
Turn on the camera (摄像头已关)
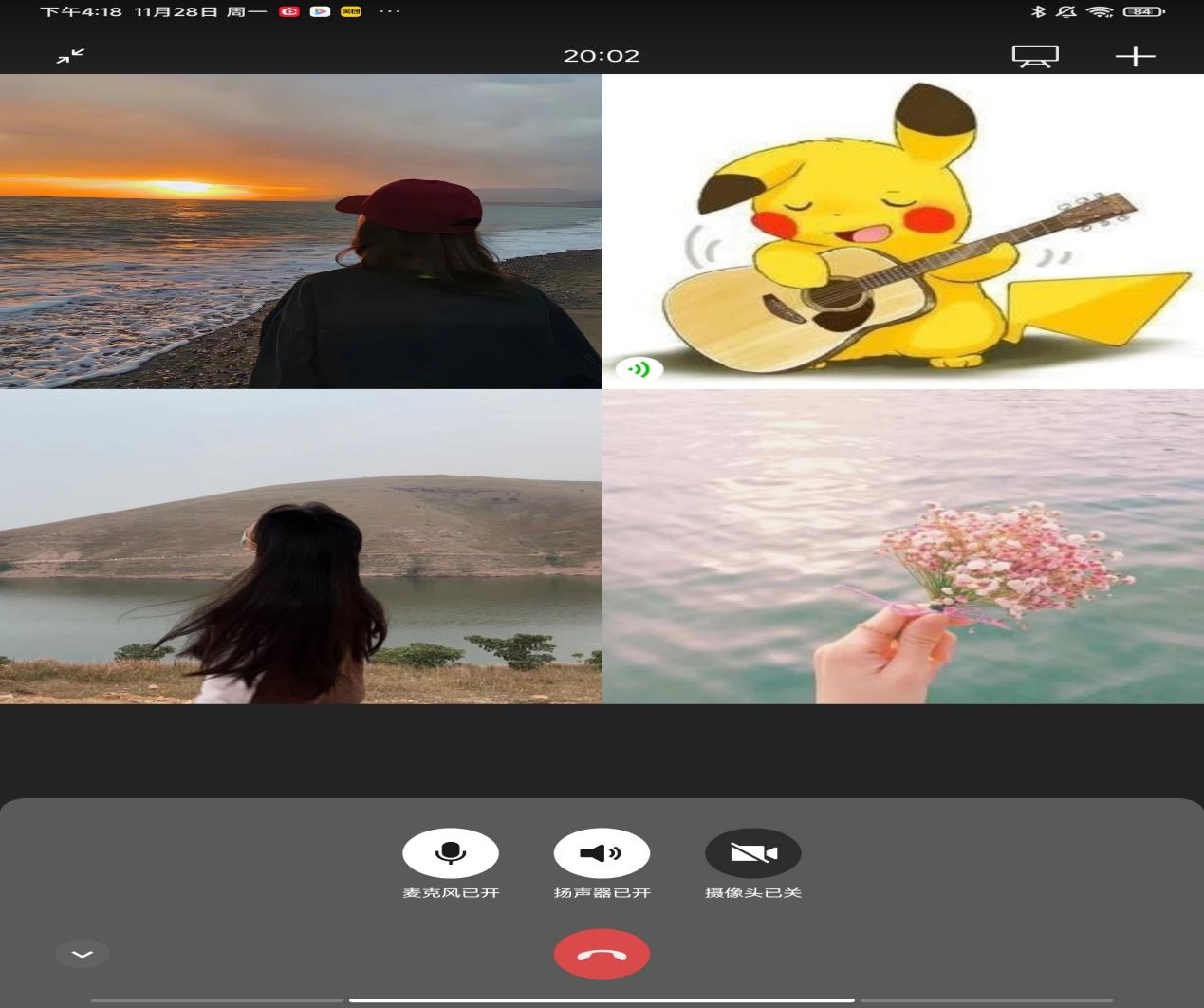coord(753,852)
